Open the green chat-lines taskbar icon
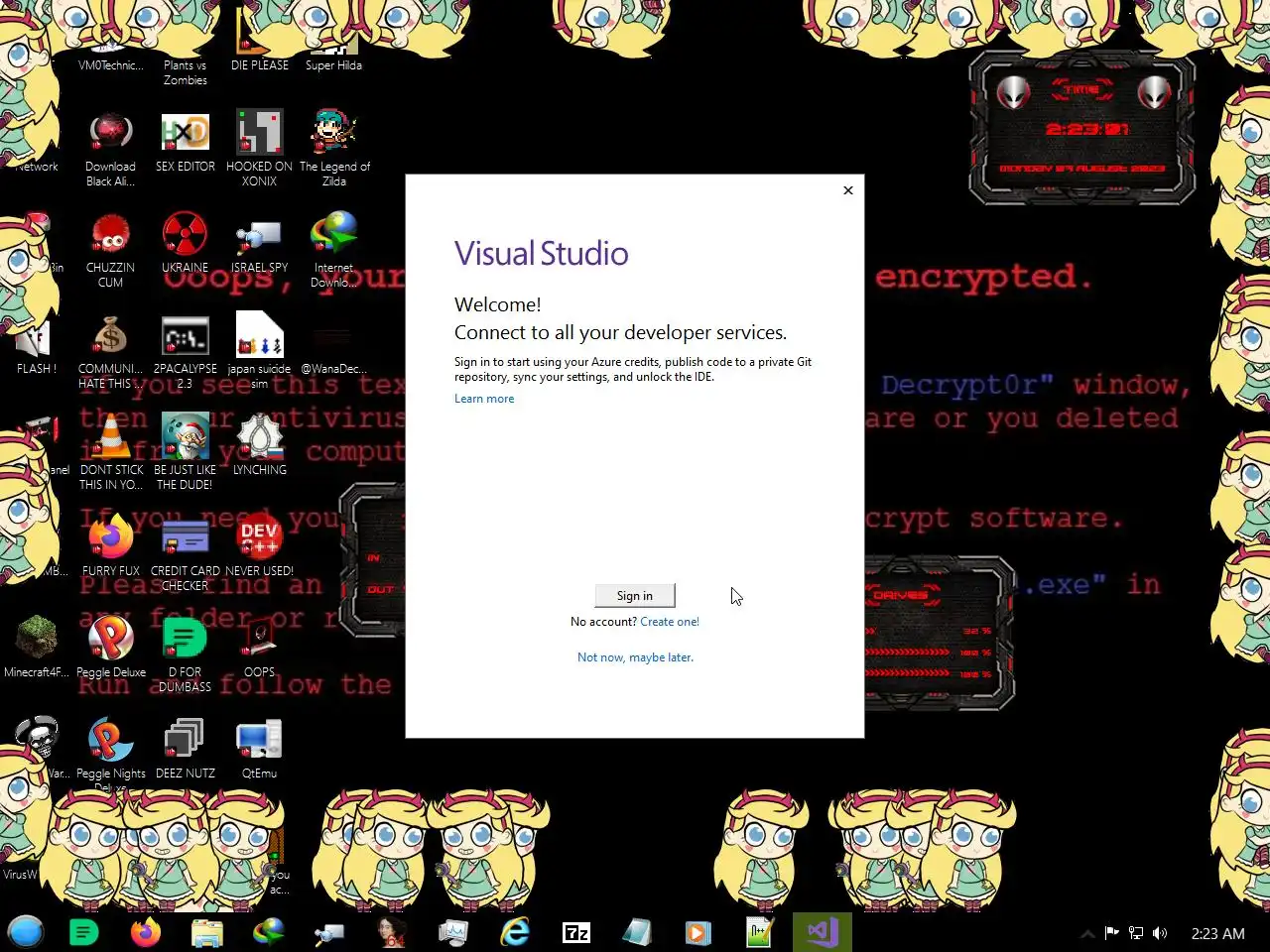 click(x=84, y=932)
